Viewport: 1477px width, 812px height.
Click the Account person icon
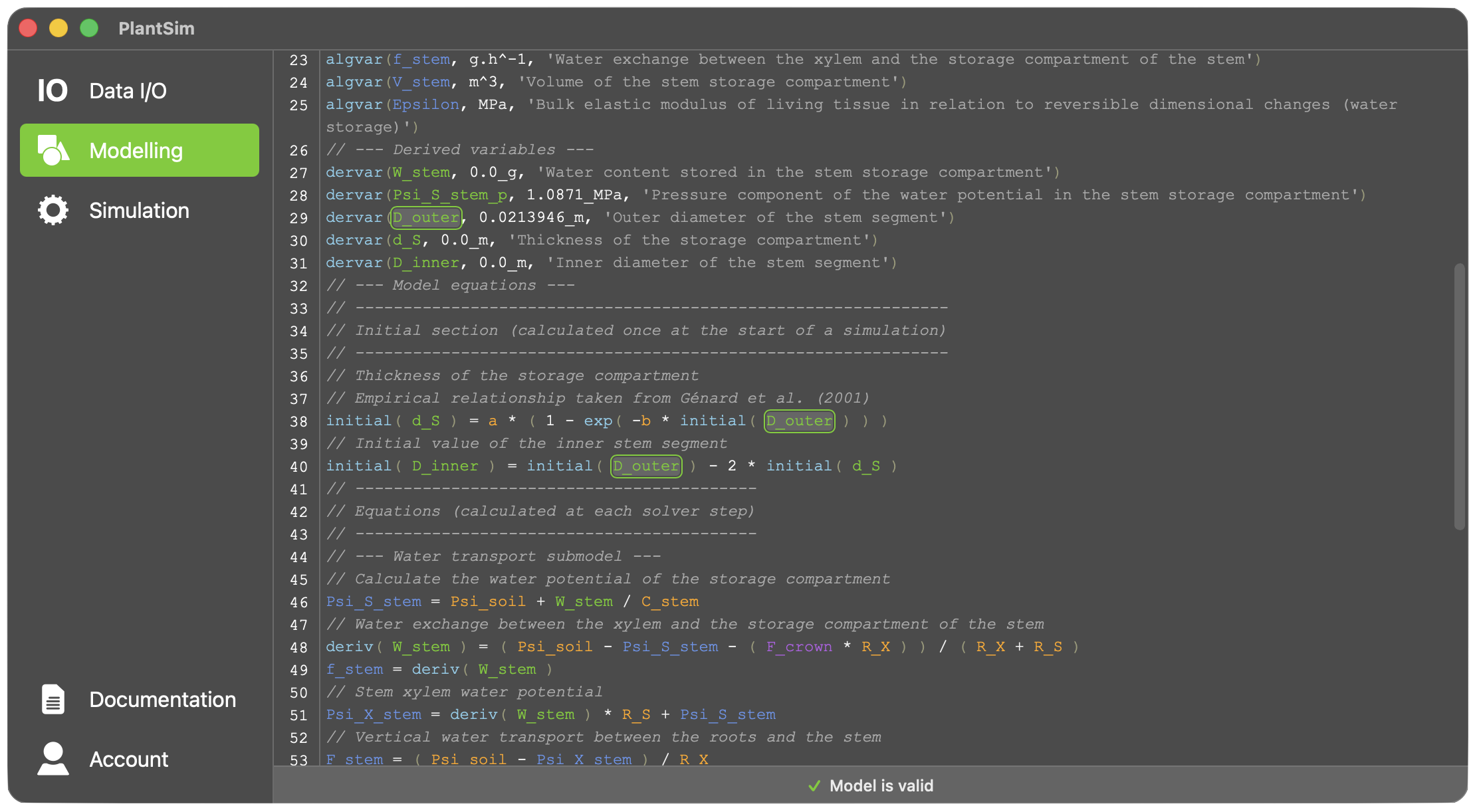[x=53, y=759]
